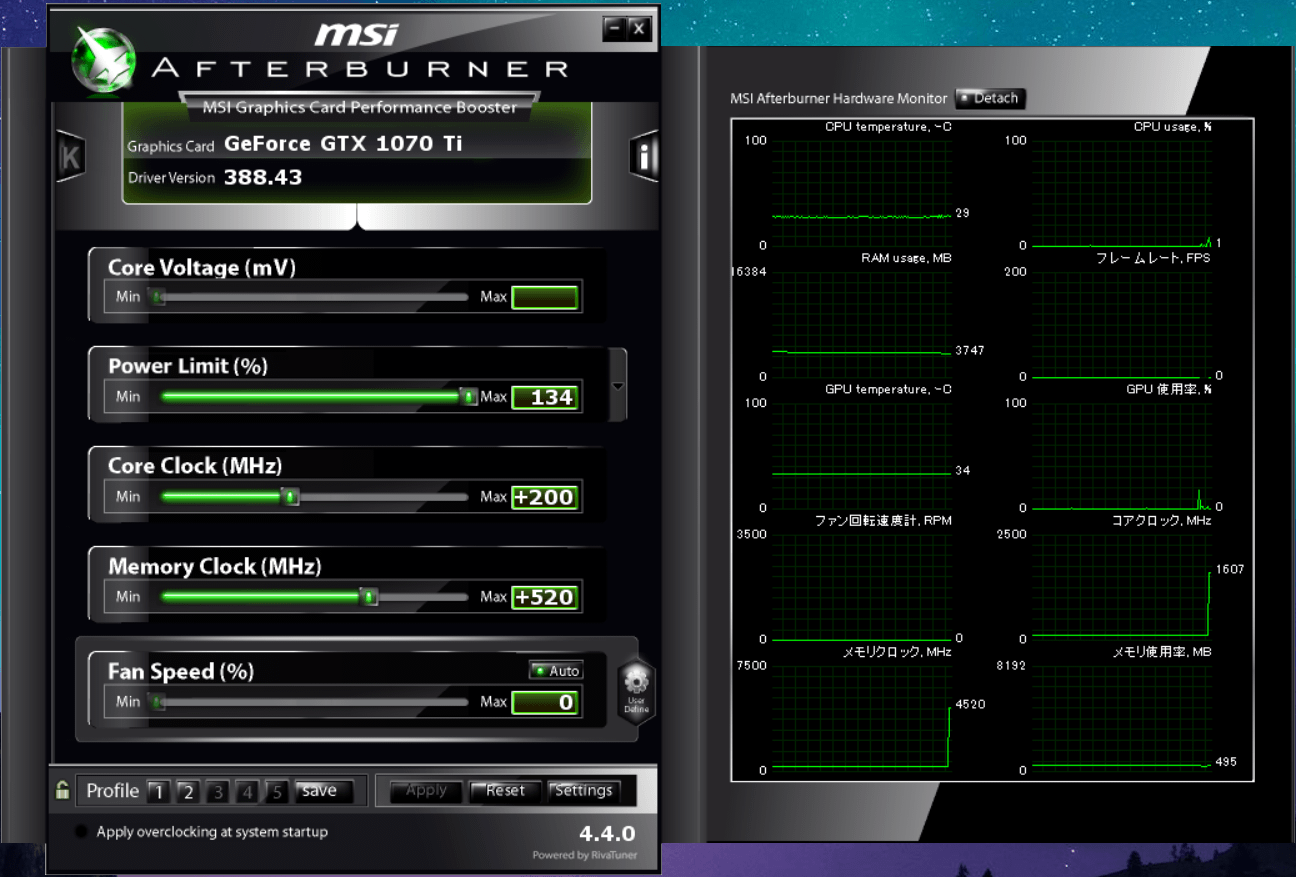Enable Apply overclocking at system startup

point(81,832)
